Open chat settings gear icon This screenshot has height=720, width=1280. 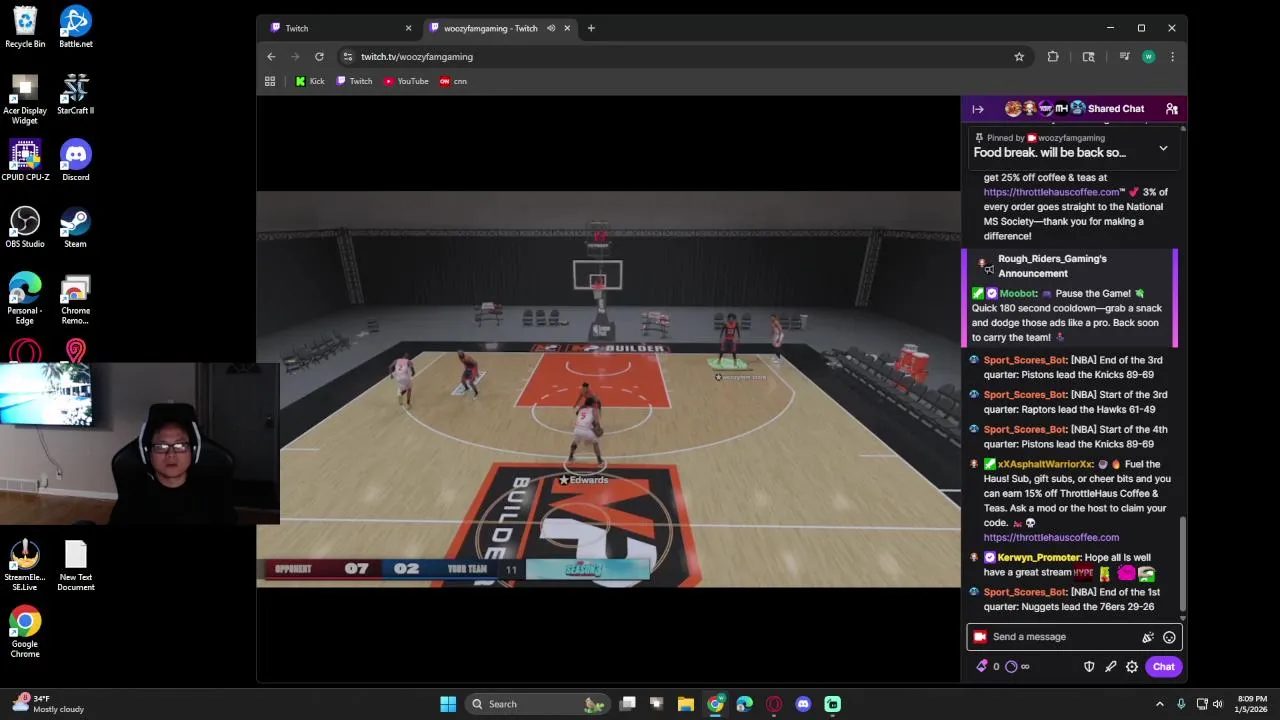point(1132,667)
